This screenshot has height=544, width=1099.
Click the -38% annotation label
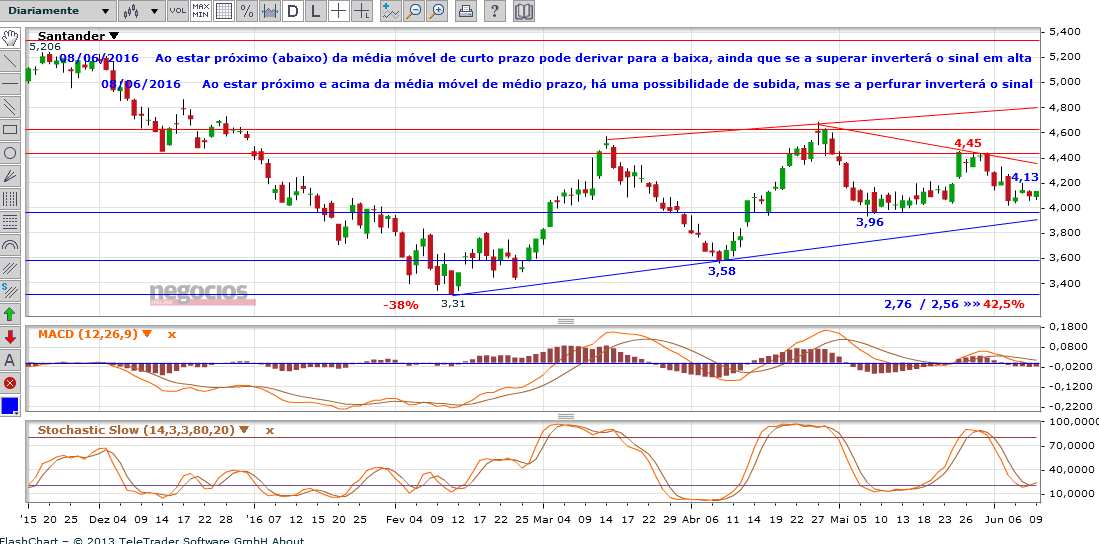click(400, 305)
